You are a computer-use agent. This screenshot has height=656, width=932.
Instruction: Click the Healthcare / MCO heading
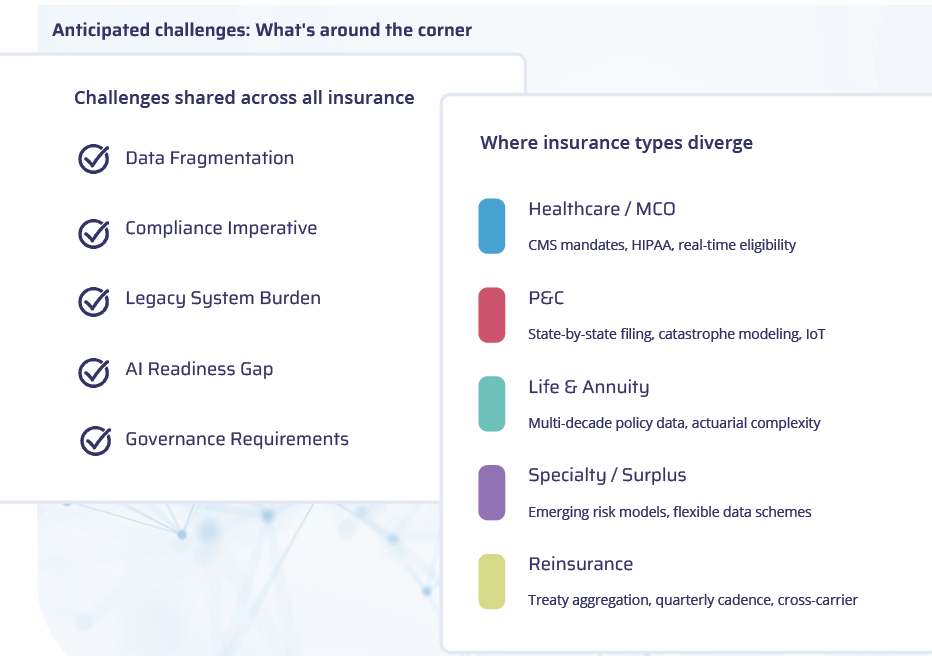[x=602, y=209]
